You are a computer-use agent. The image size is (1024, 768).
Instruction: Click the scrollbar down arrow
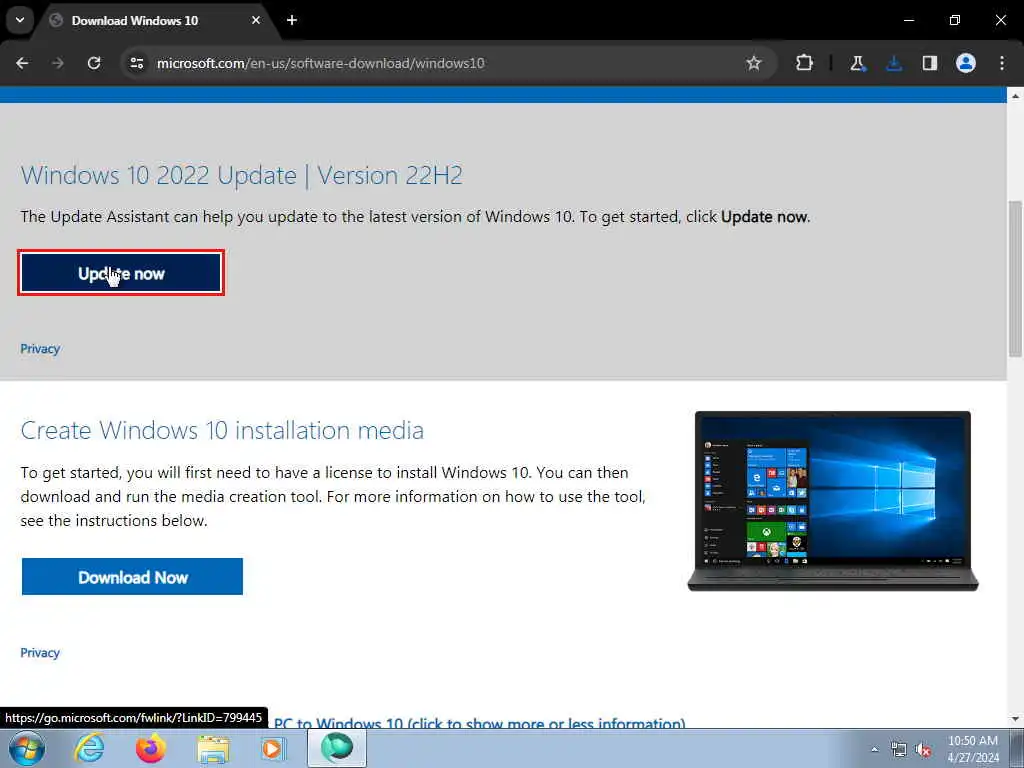(x=1015, y=719)
